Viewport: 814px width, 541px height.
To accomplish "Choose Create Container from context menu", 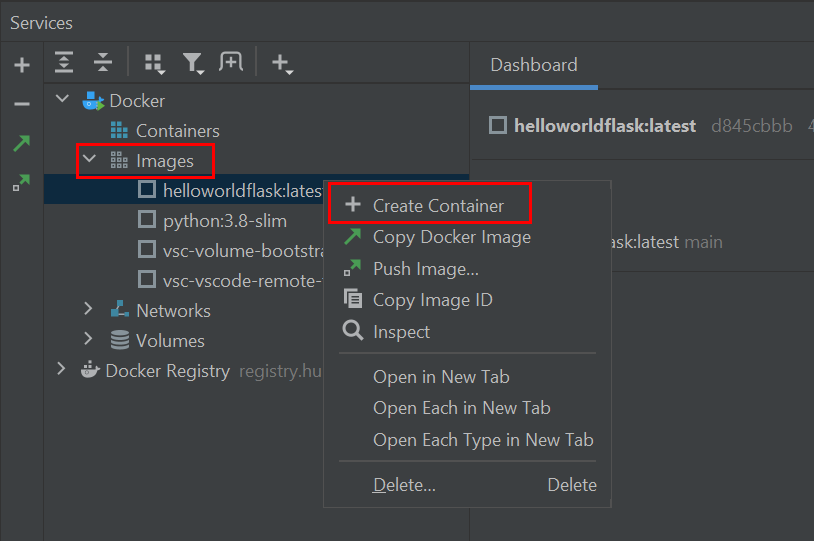I will pyautogui.click(x=438, y=205).
